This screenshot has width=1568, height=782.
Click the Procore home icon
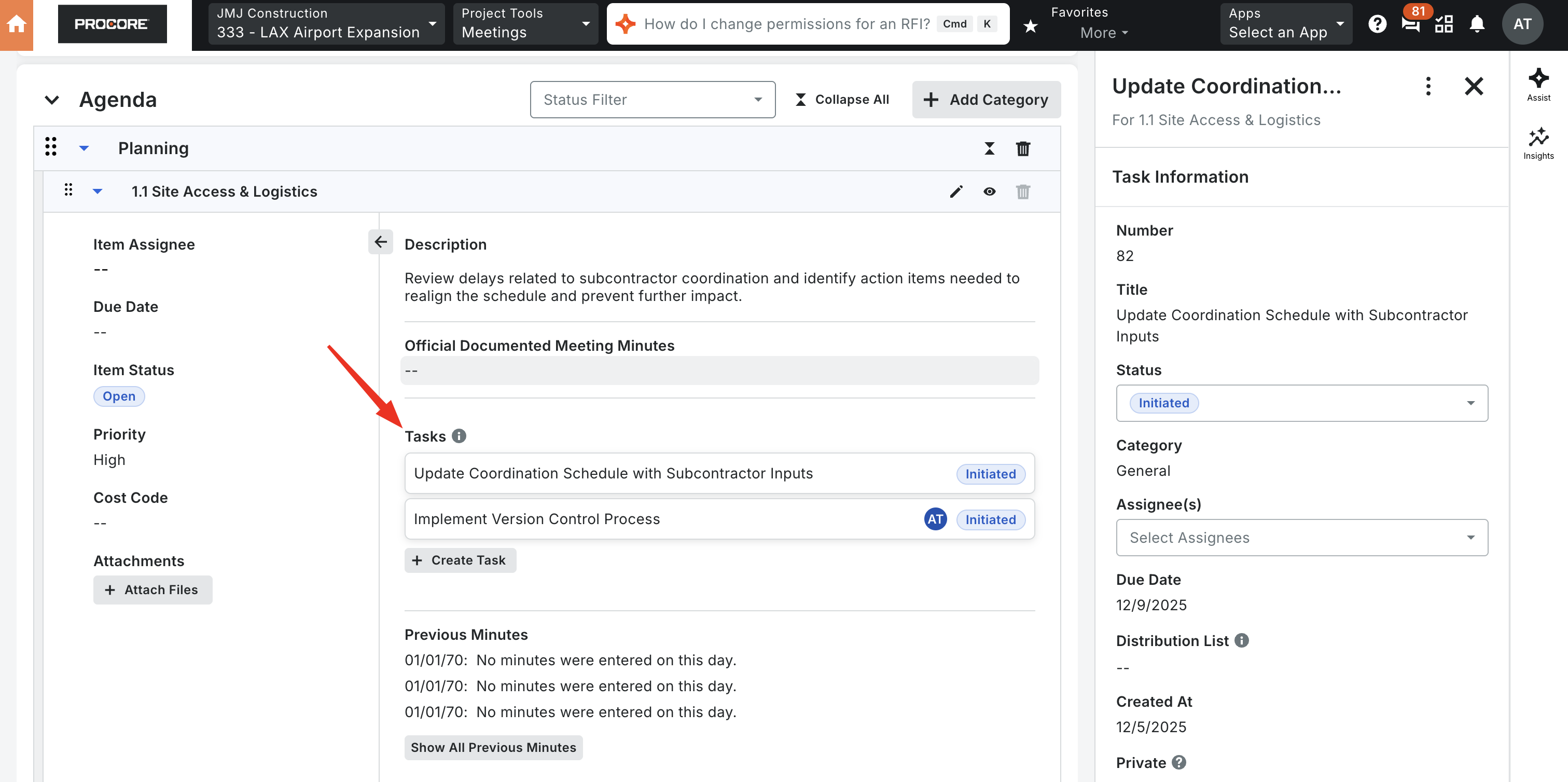[17, 24]
